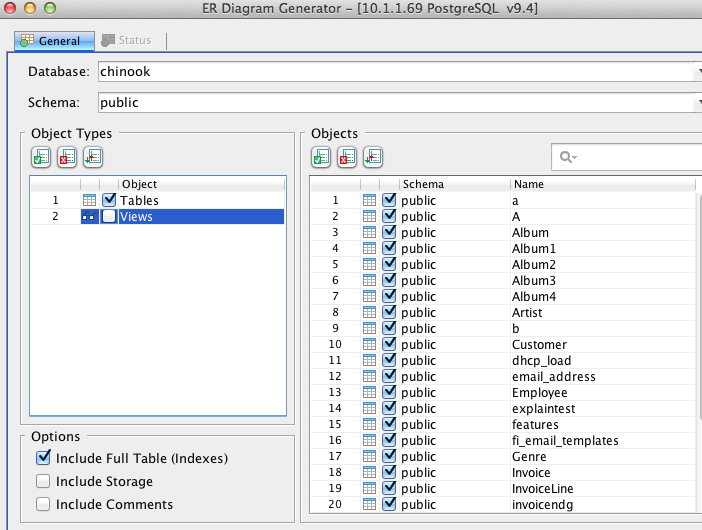The width and height of the screenshot is (702, 530).
Task: Switch to the Status tab
Action: tap(127, 40)
